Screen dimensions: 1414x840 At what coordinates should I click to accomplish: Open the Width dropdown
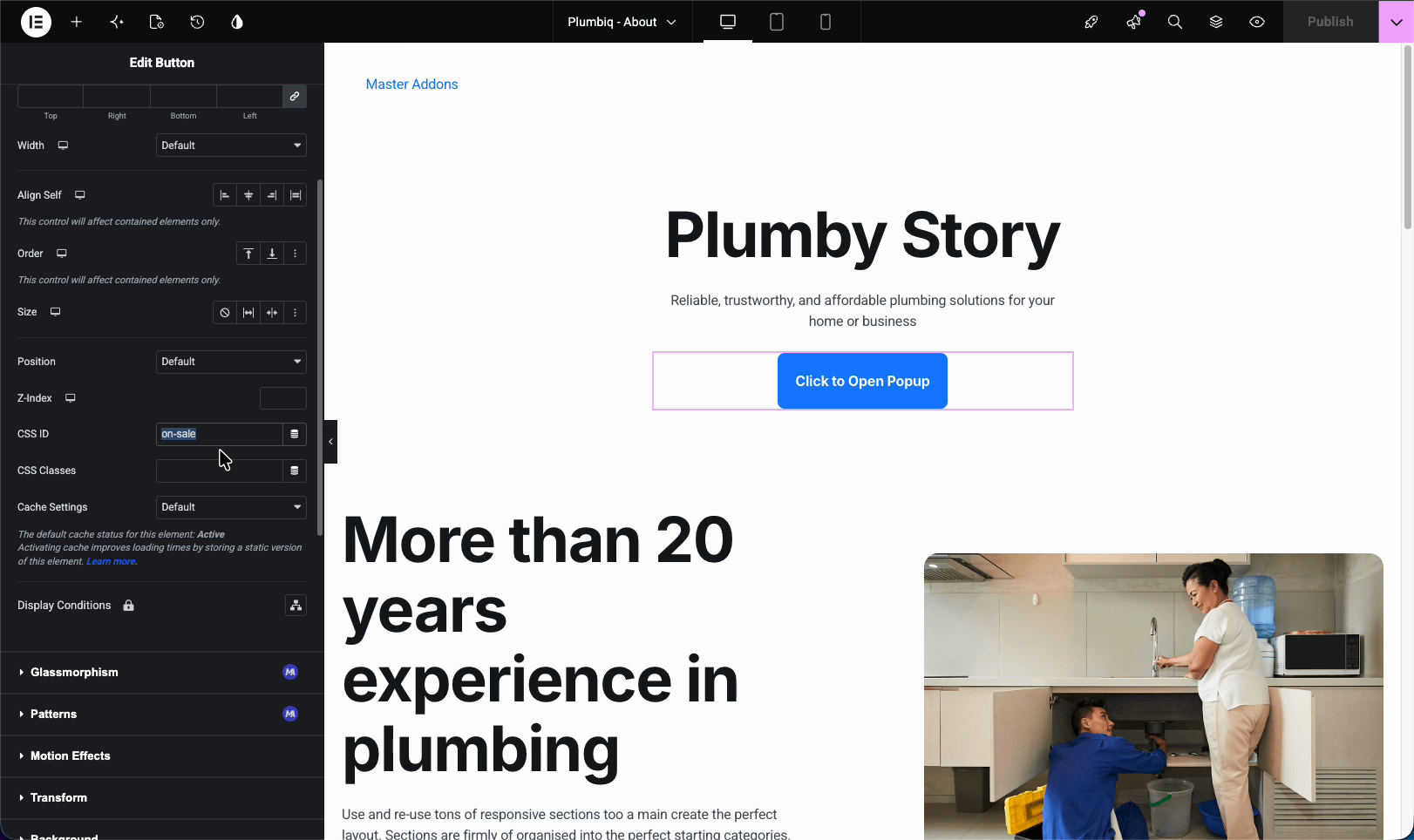pyautogui.click(x=231, y=146)
